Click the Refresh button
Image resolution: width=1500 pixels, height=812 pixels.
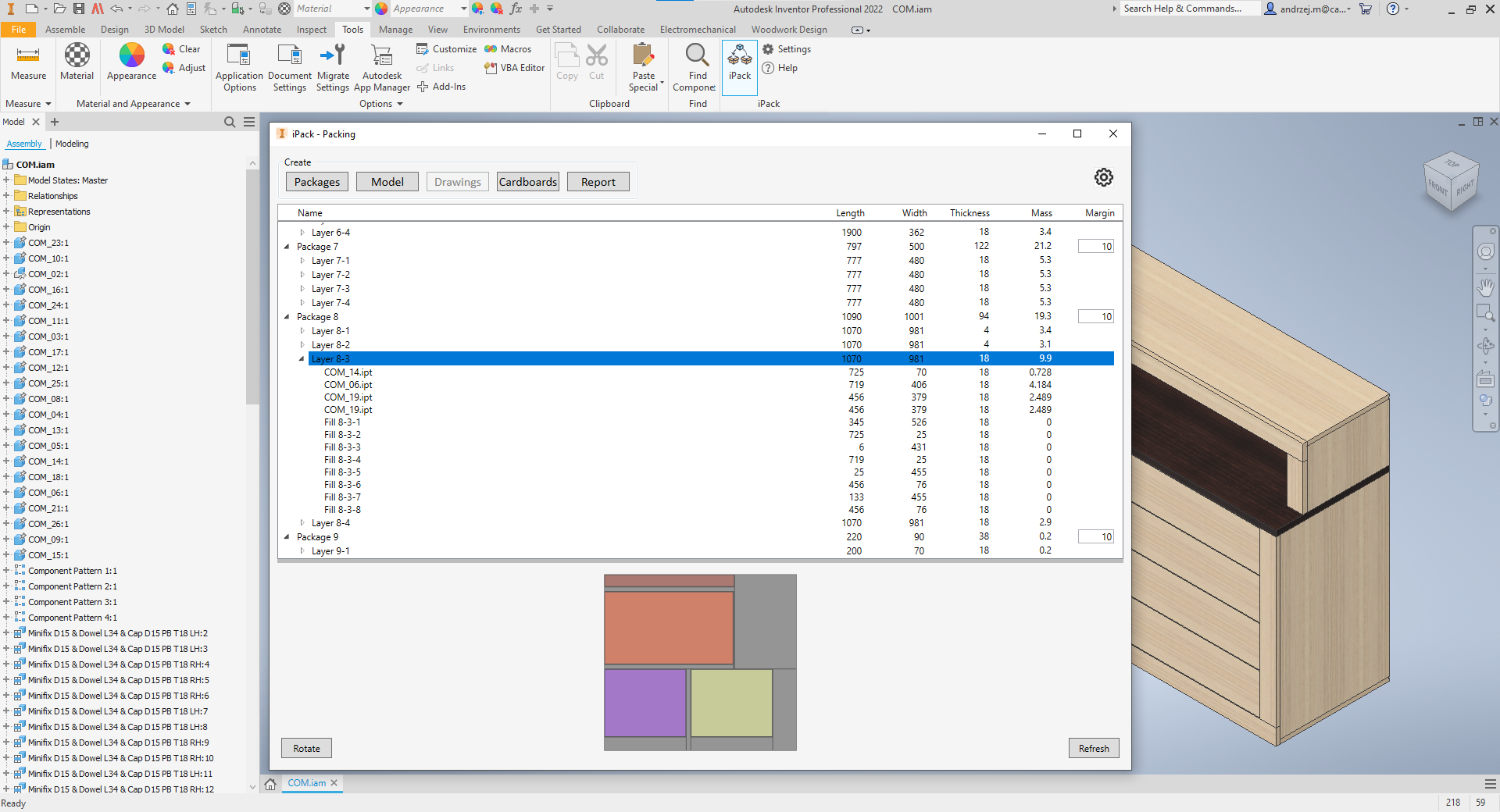[x=1093, y=748]
